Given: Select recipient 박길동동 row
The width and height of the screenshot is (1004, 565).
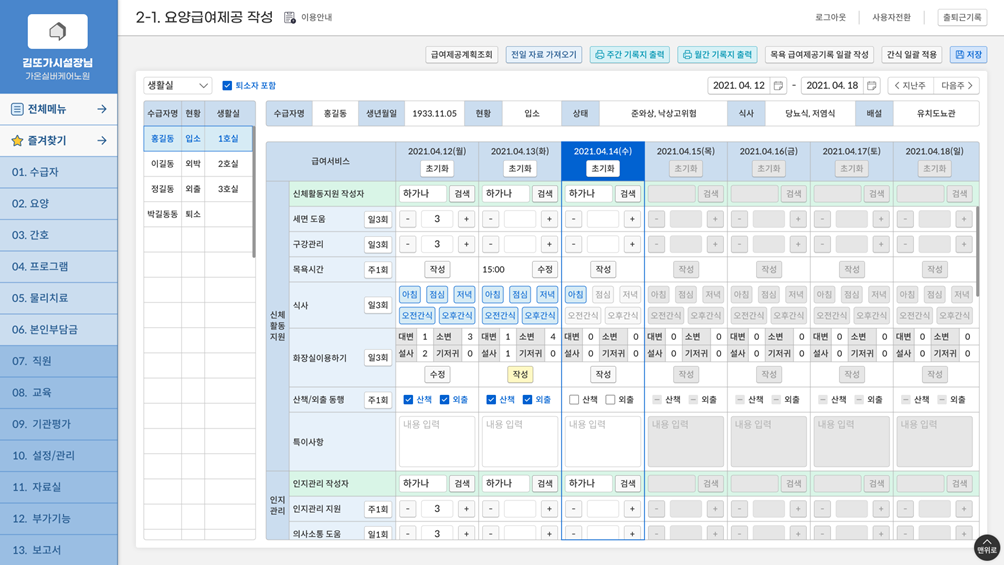Looking at the screenshot, I should 198,214.
